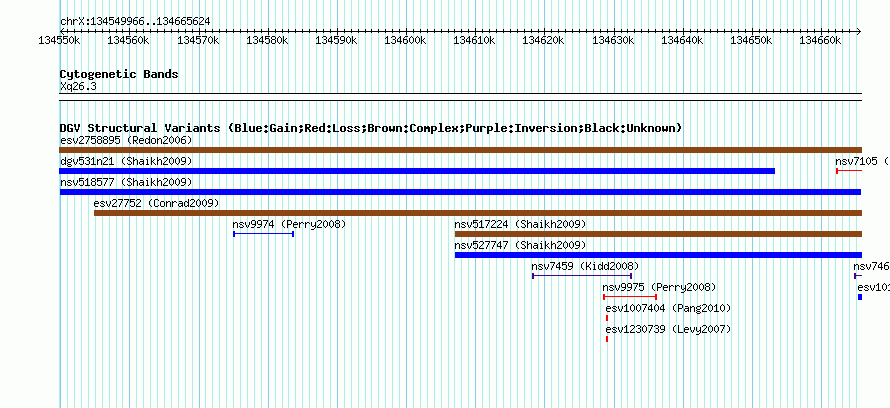Click the dgv531n21 (Shaikh2009) label
890x408 pixels.
(x=126, y=161)
